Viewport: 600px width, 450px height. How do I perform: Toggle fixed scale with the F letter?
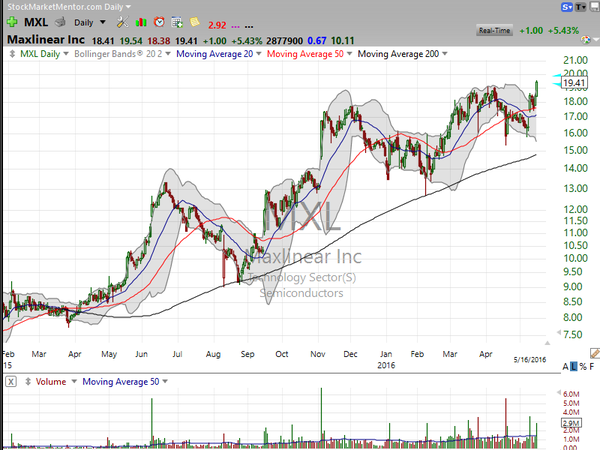592,367
